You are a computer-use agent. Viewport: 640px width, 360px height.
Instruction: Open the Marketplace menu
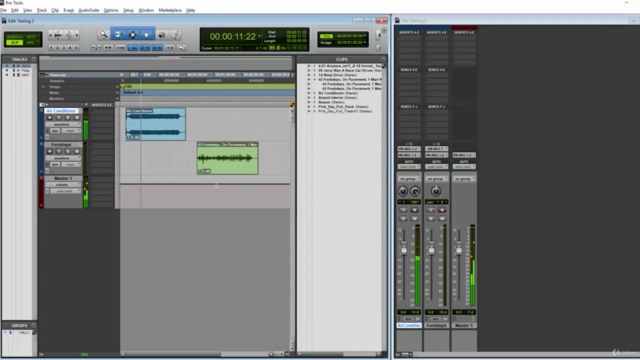(170, 10)
